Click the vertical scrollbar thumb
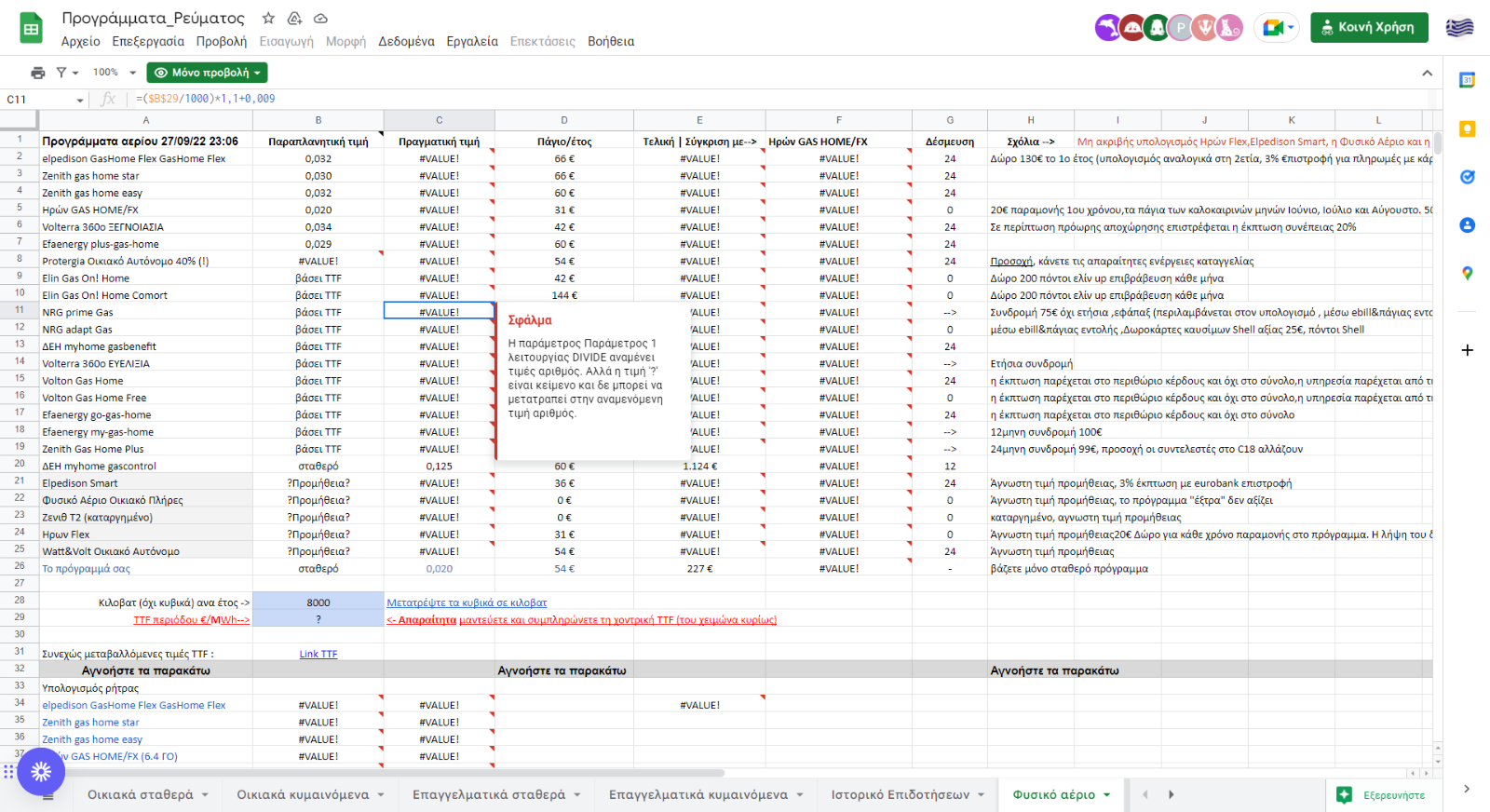The height and width of the screenshot is (812, 1490). pos(1438,142)
